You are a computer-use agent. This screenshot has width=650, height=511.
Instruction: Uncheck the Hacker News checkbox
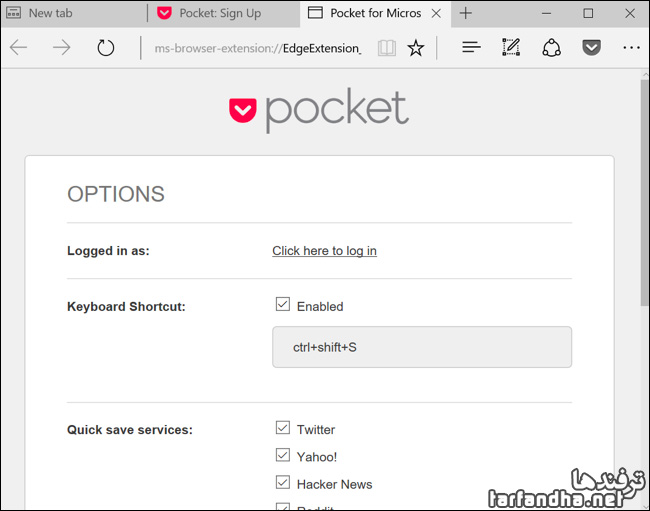pos(283,482)
